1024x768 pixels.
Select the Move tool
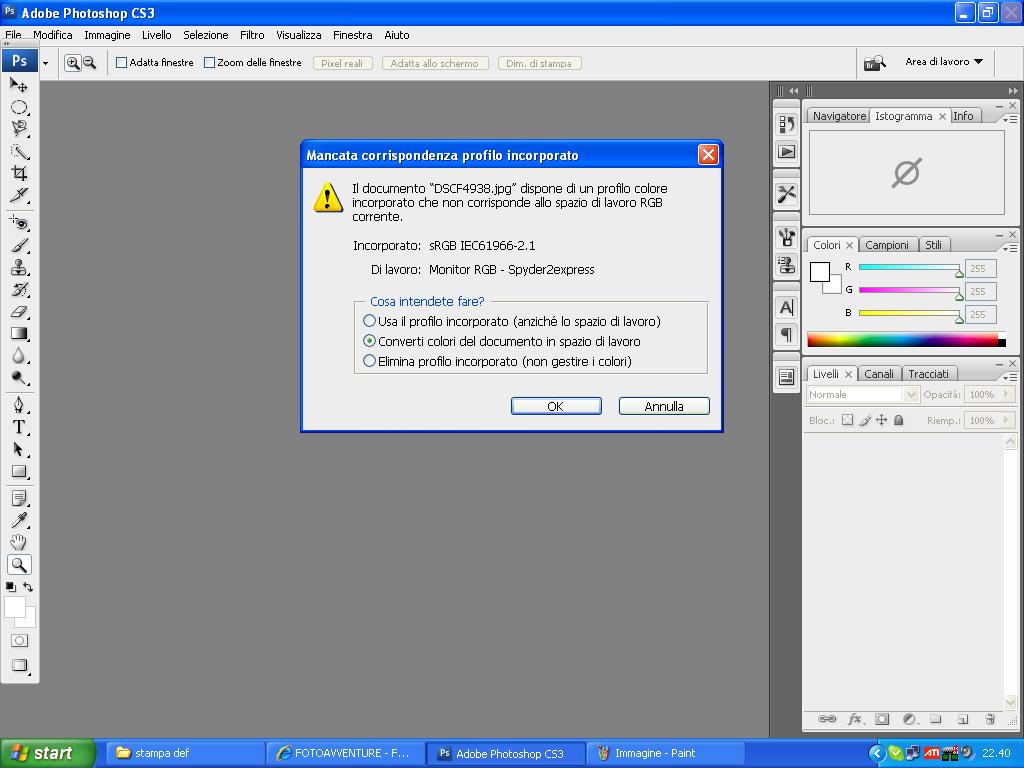pyautogui.click(x=19, y=86)
